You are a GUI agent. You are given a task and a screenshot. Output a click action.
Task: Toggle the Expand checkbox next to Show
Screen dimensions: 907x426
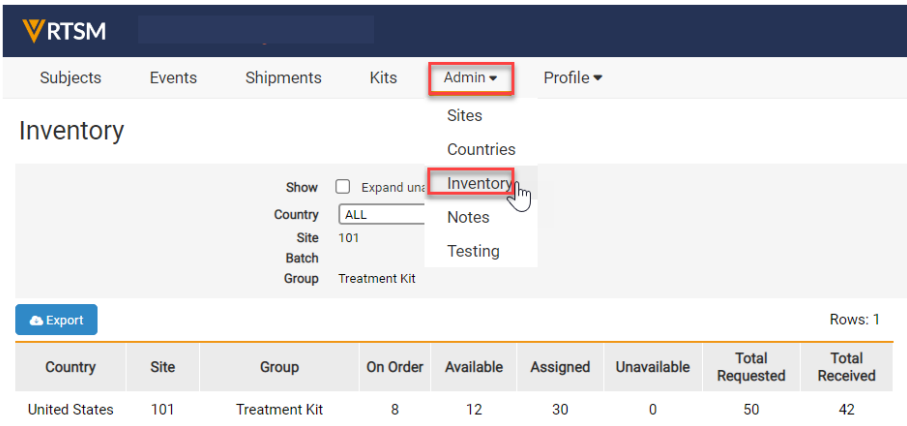click(343, 187)
